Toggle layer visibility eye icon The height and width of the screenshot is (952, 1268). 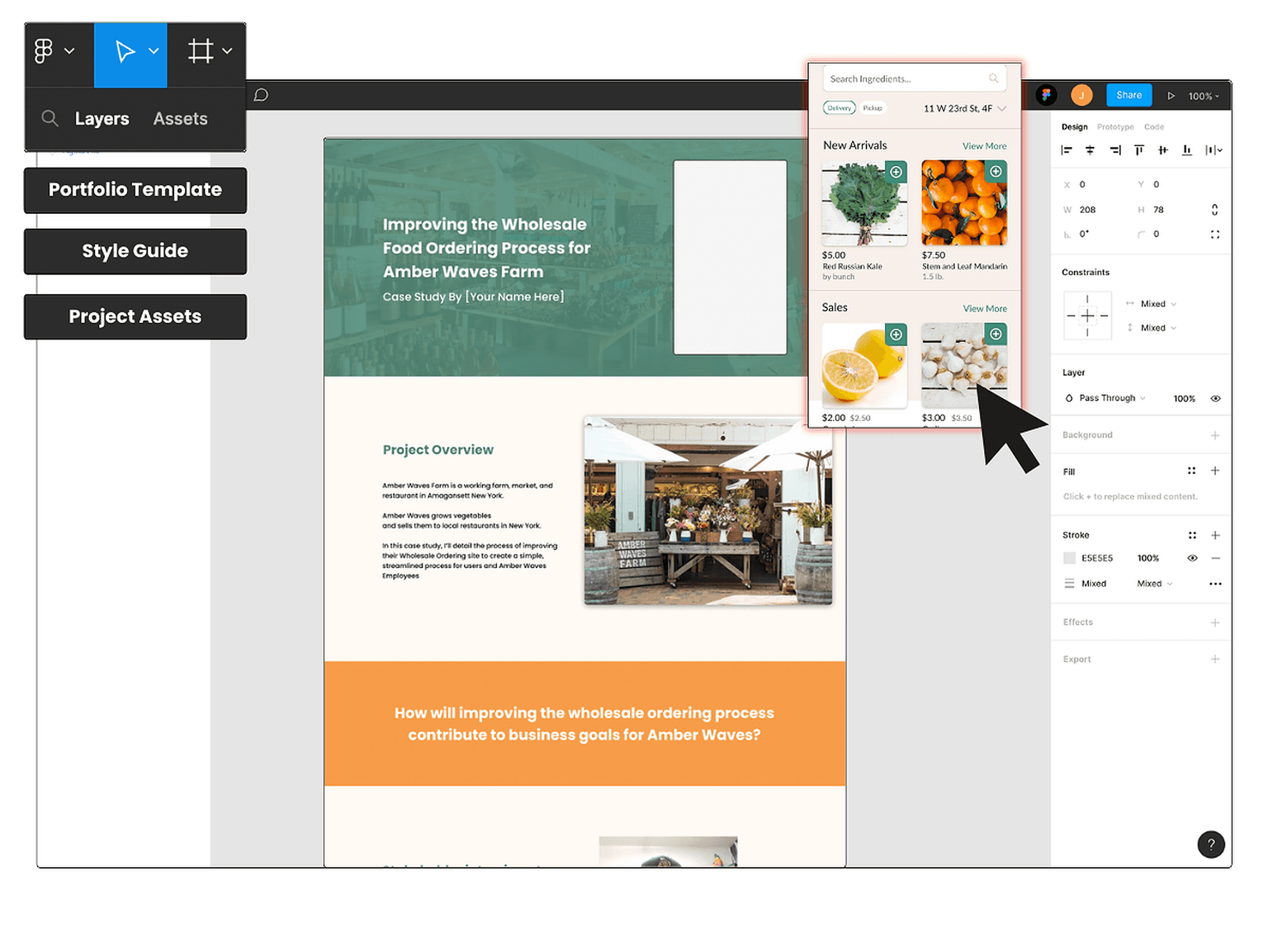coord(1215,399)
